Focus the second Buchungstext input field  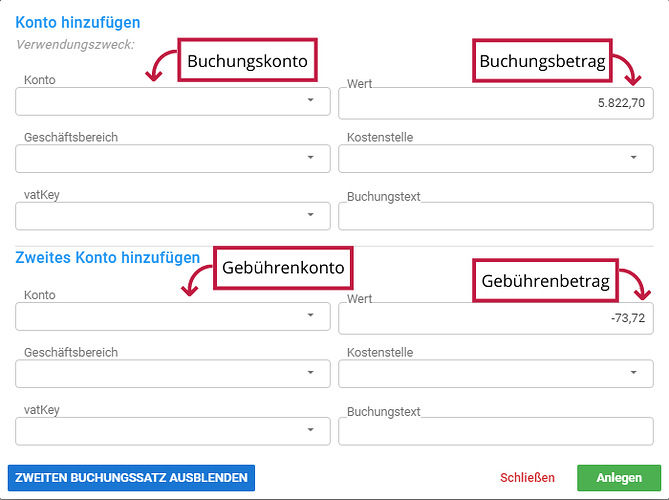tap(496, 431)
